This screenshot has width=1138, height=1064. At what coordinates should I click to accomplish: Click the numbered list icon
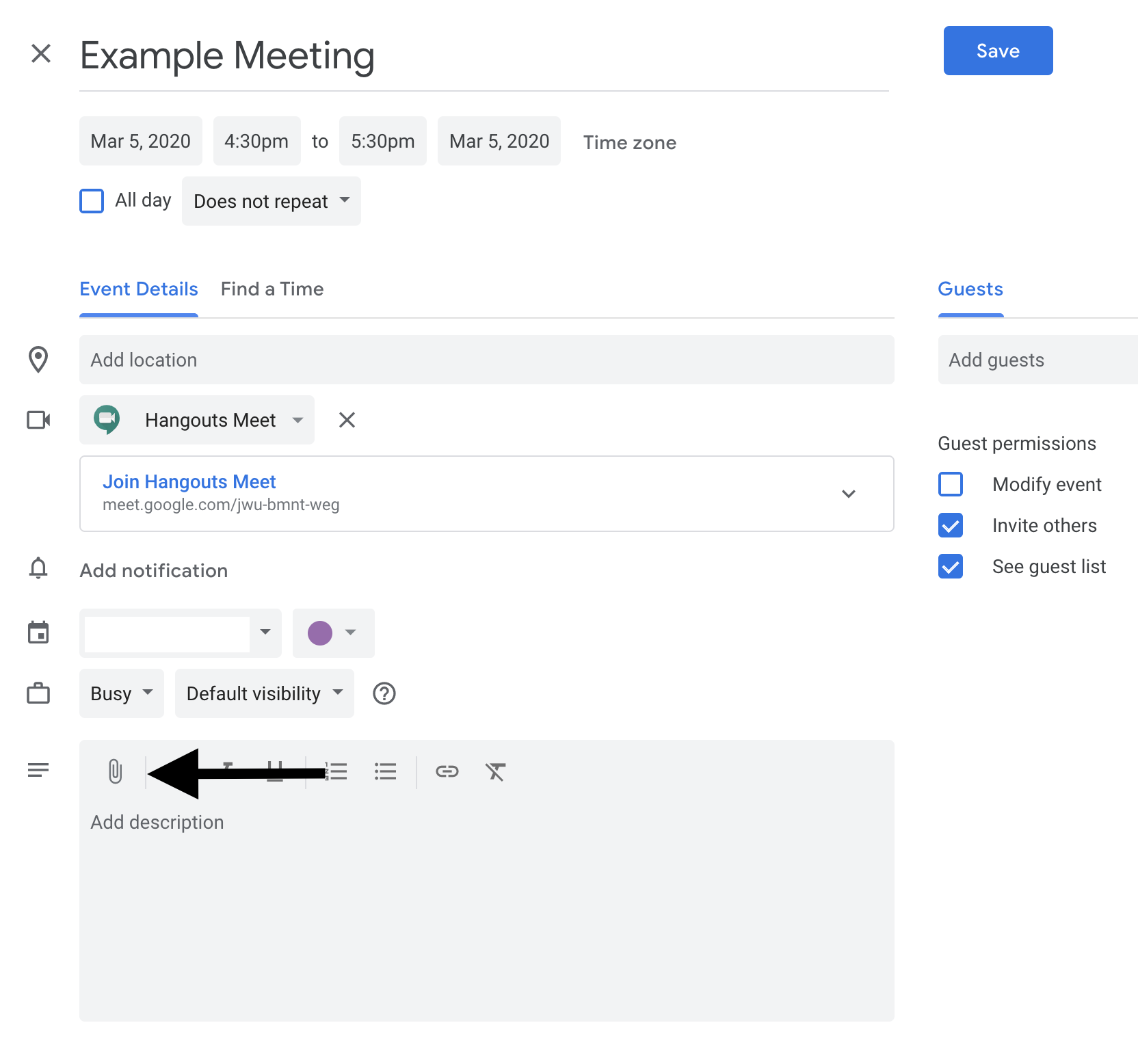pos(336,771)
